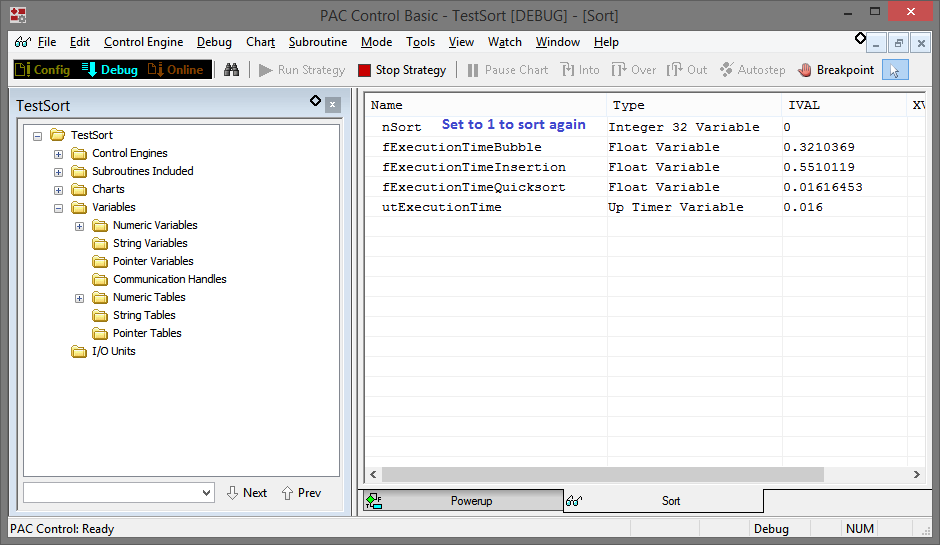
Task: Open the Control Engine menu
Action: pos(143,42)
